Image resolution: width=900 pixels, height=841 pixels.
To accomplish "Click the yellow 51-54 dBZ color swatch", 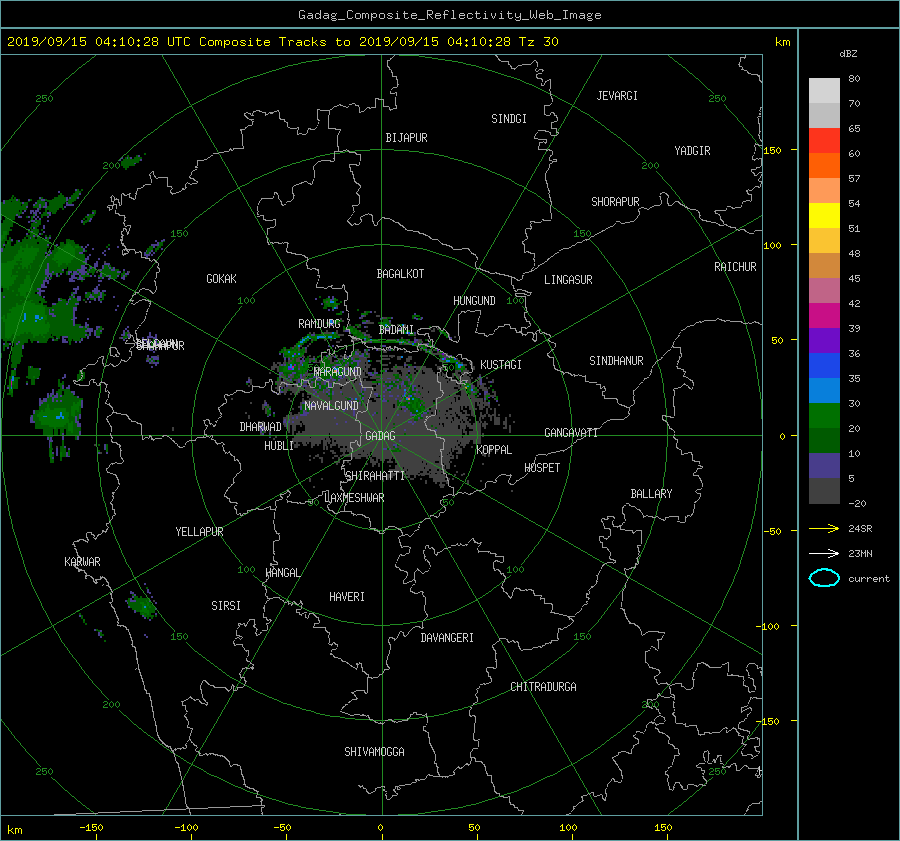I will pyautogui.click(x=824, y=216).
